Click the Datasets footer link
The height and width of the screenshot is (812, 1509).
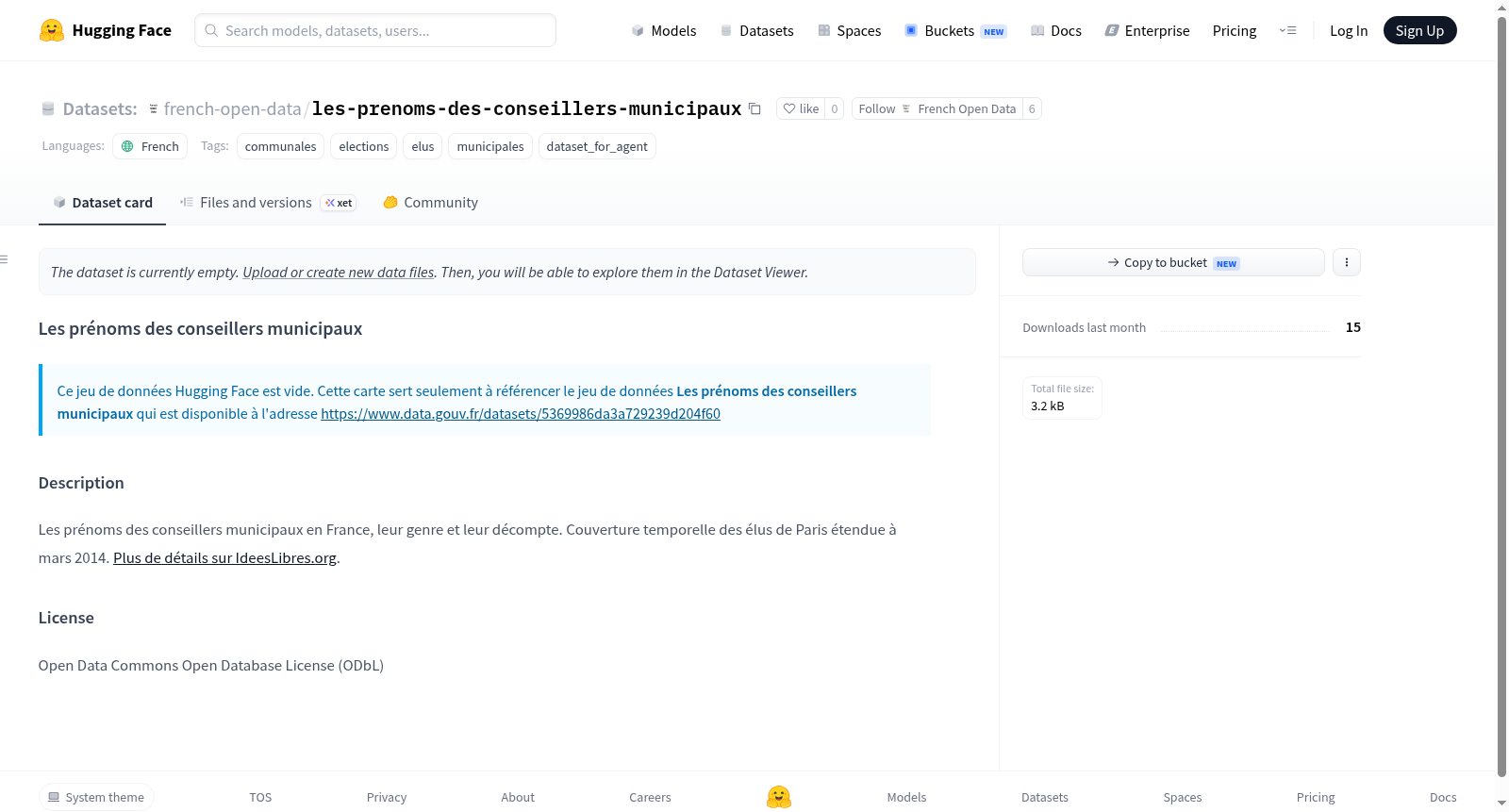[1045, 797]
